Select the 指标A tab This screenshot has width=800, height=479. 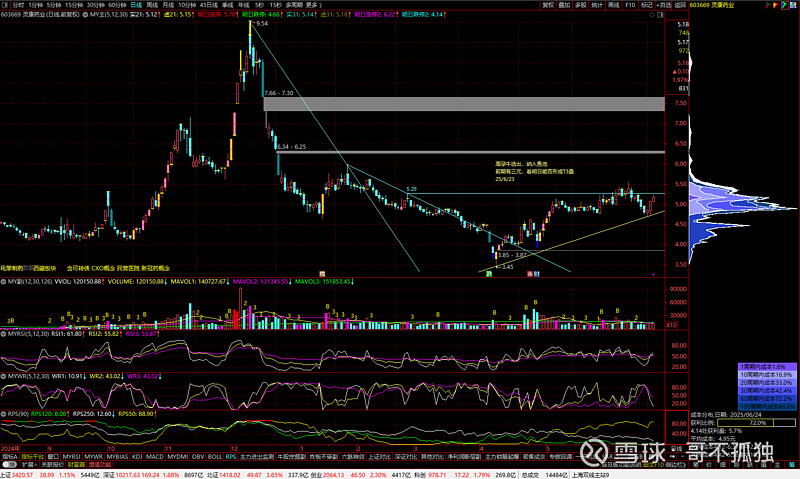coord(10,457)
